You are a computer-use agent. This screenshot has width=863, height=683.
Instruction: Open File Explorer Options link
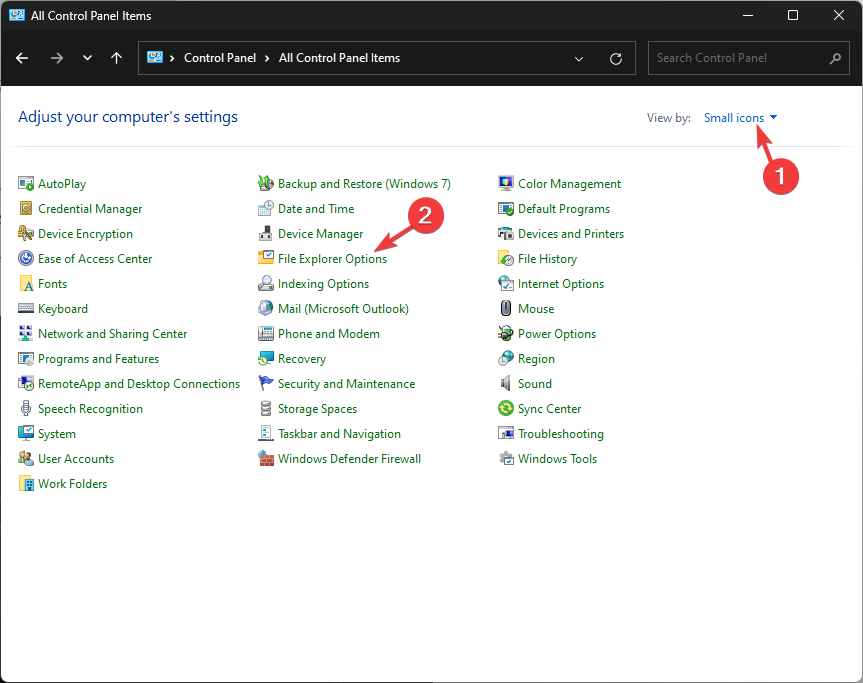click(x=332, y=259)
